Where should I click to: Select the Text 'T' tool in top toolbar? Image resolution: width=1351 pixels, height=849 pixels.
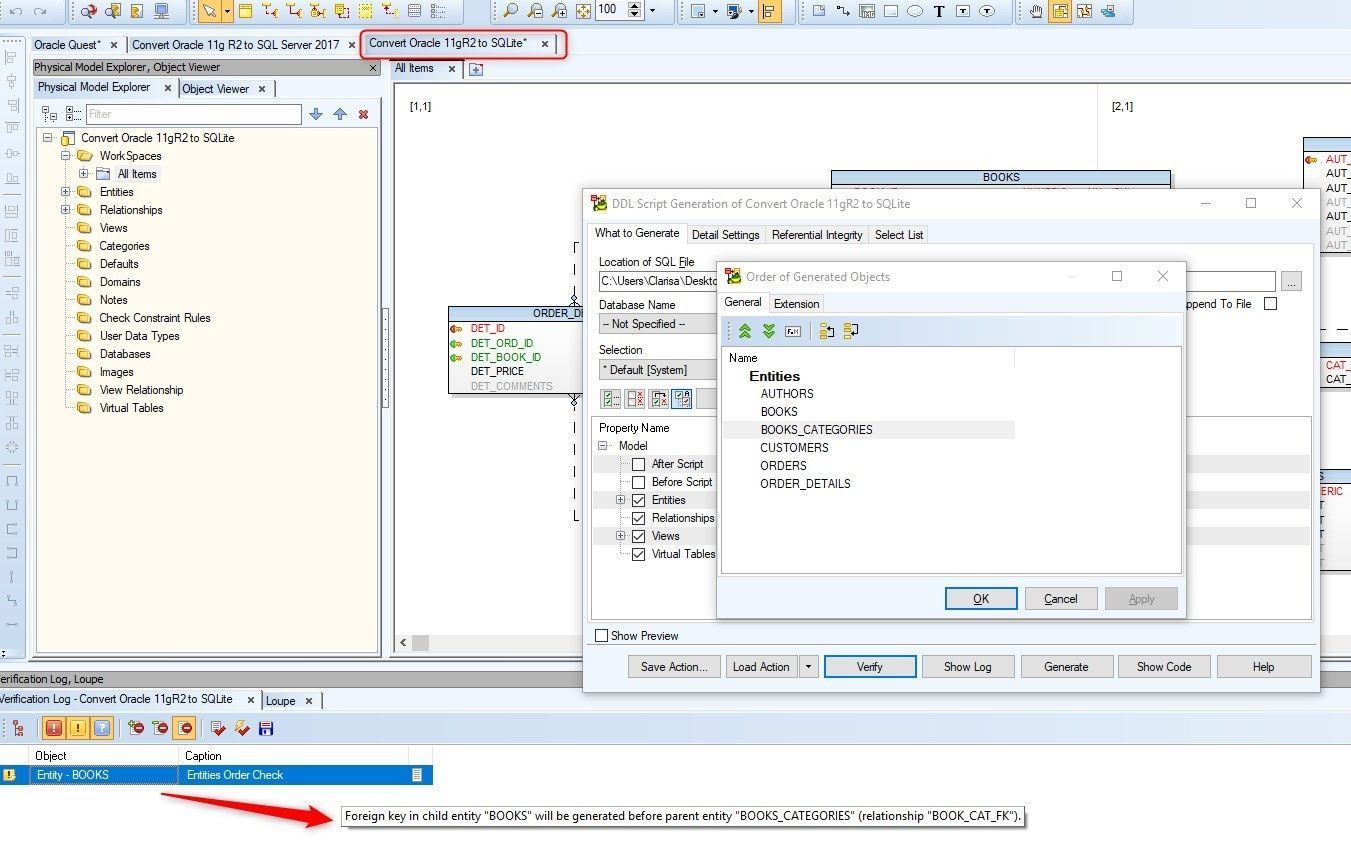(939, 11)
